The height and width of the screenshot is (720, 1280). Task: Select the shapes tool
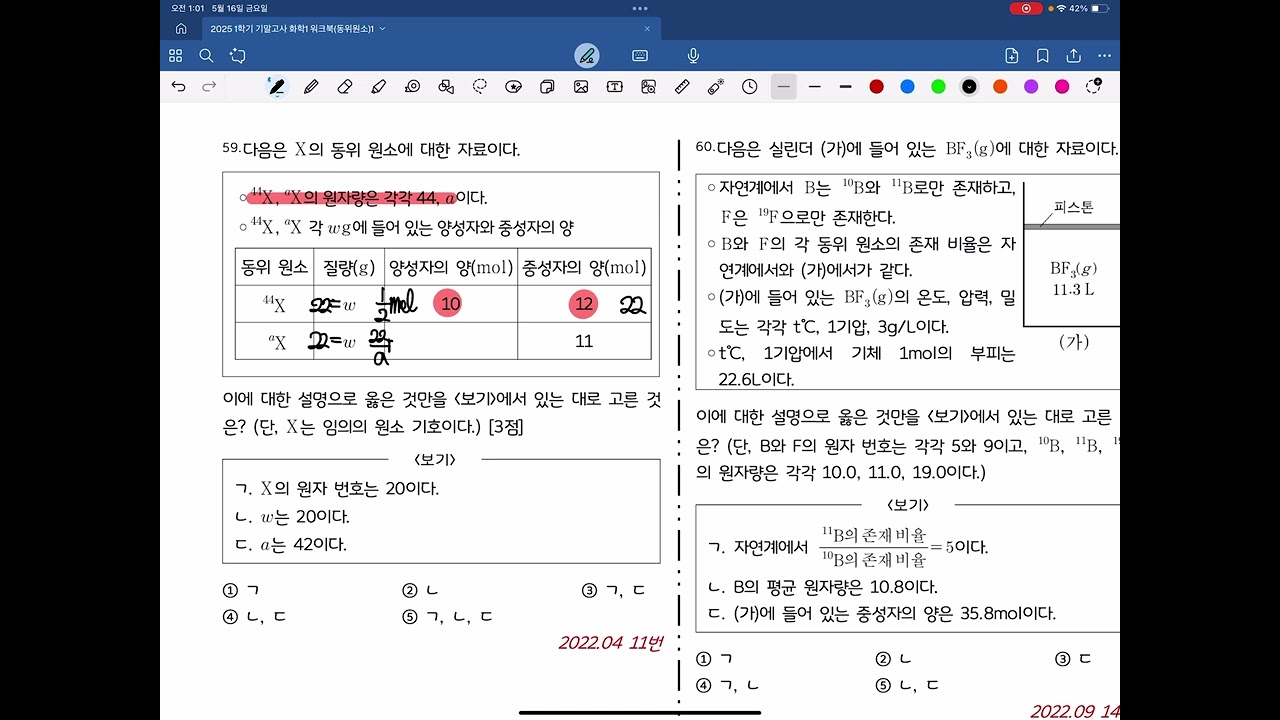446,87
